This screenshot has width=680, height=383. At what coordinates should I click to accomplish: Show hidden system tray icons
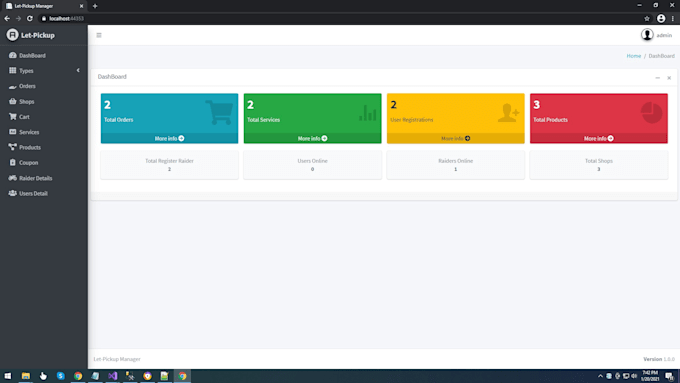pyautogui.click(x=600, y=376)
